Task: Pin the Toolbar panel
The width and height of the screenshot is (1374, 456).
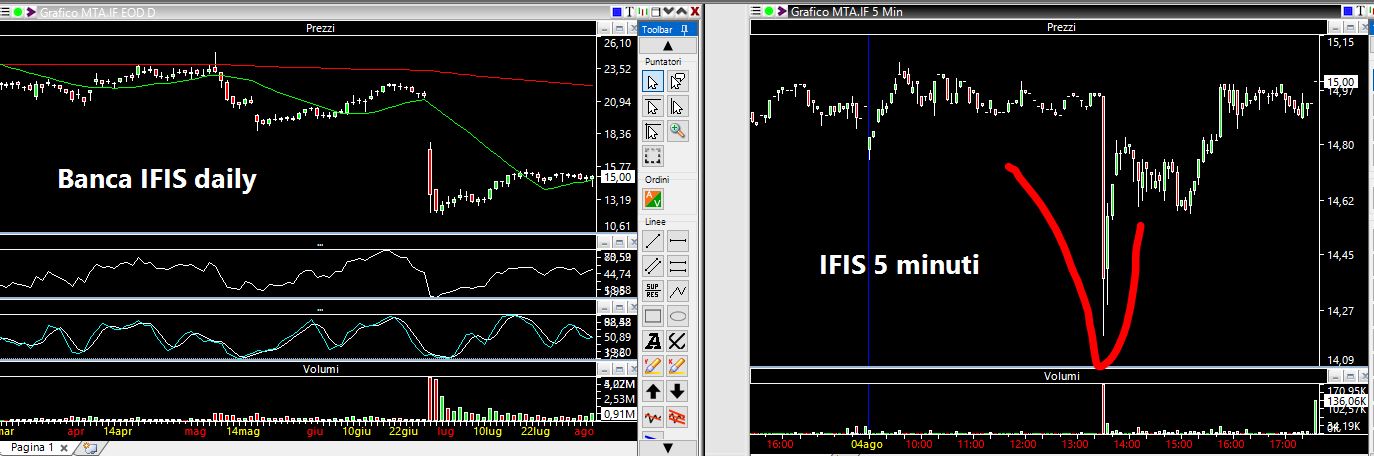Action: pyautogui.click(x=684, y=29)
